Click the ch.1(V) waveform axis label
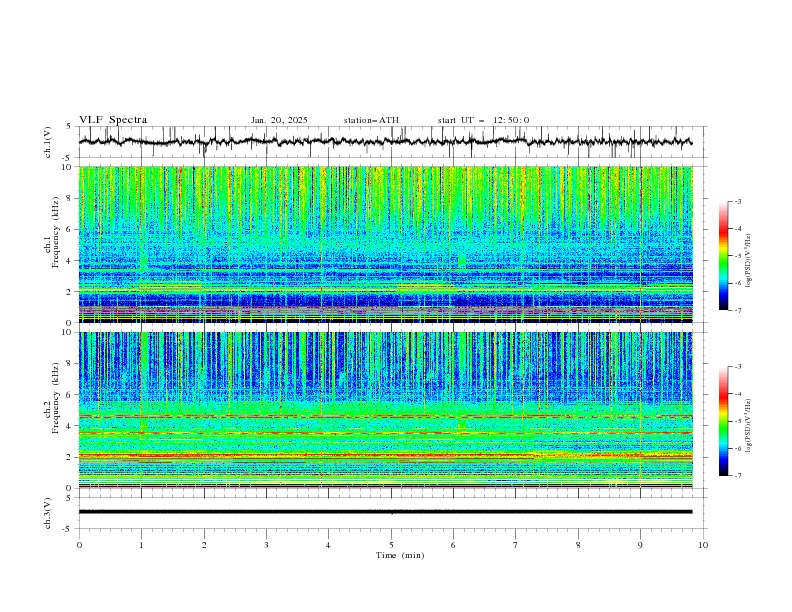Screen dimensions: 792x612 point(48,142)
